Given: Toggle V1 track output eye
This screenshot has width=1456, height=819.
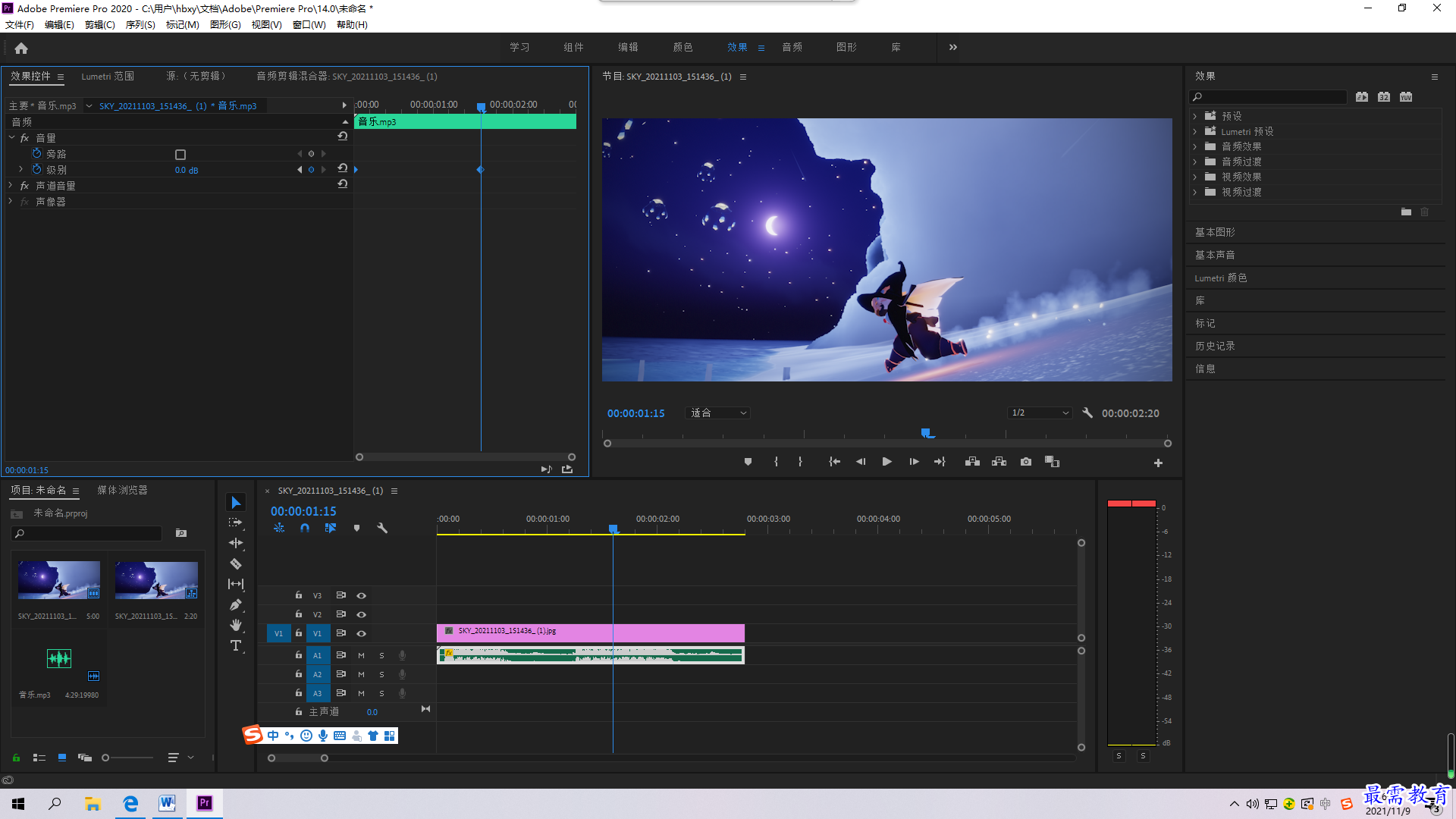Looking at the screenshot, I should 362,633.
